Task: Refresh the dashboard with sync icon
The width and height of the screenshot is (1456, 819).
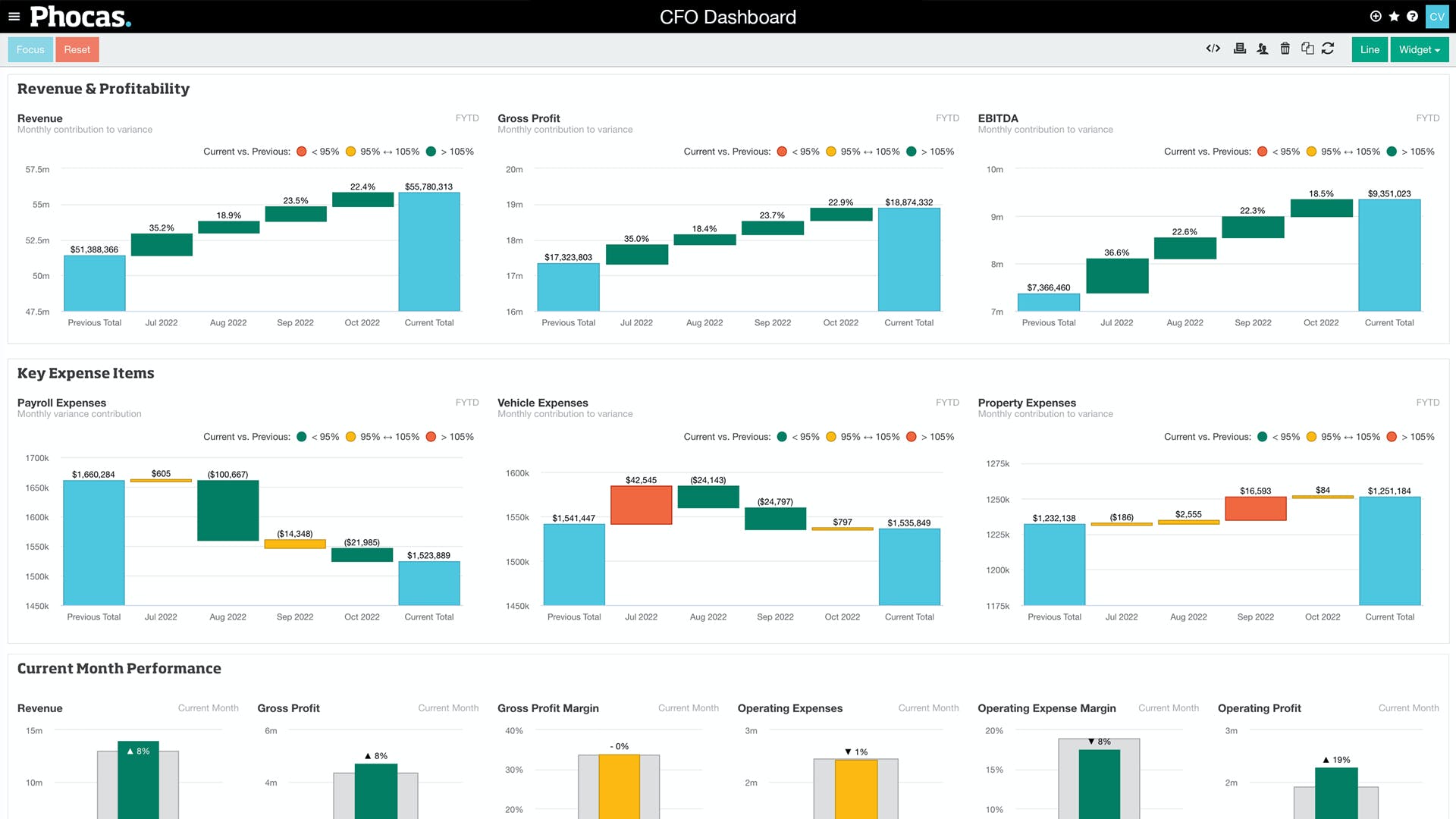Action: pyautogui.click(x=1328, y=49)
